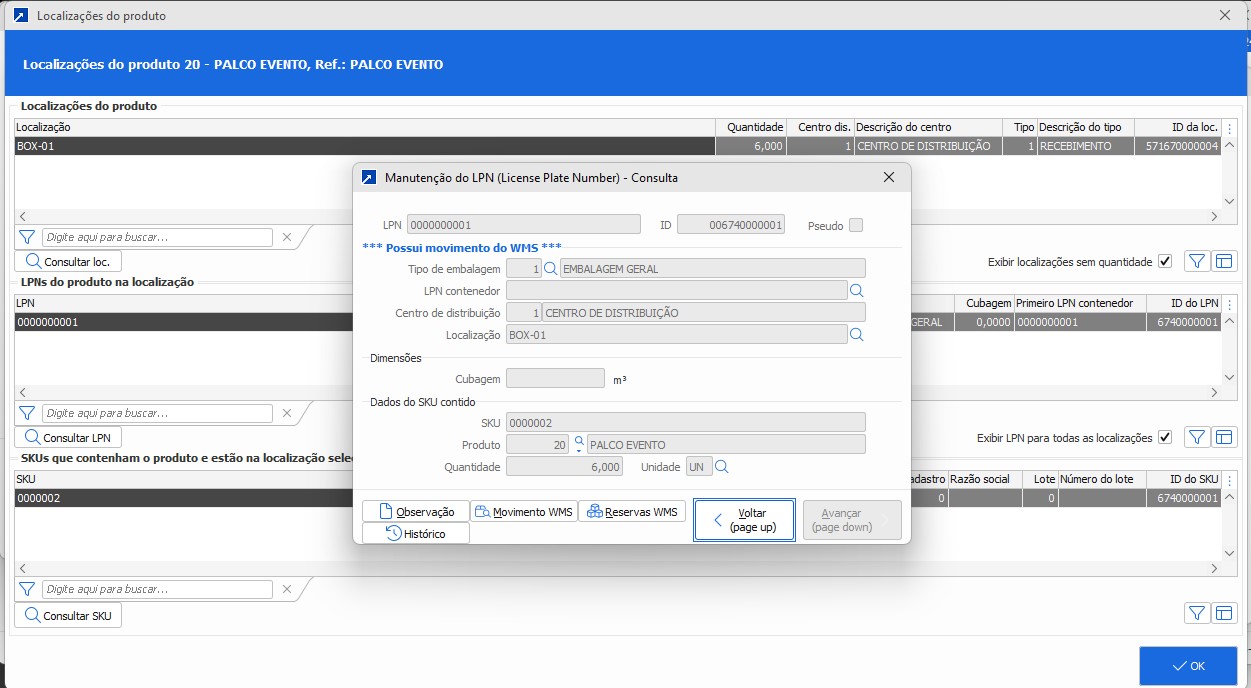Click search icon beside Localização BOX-01 field
This screenshot has width=1251, height=688.
(x=856, y=335)
